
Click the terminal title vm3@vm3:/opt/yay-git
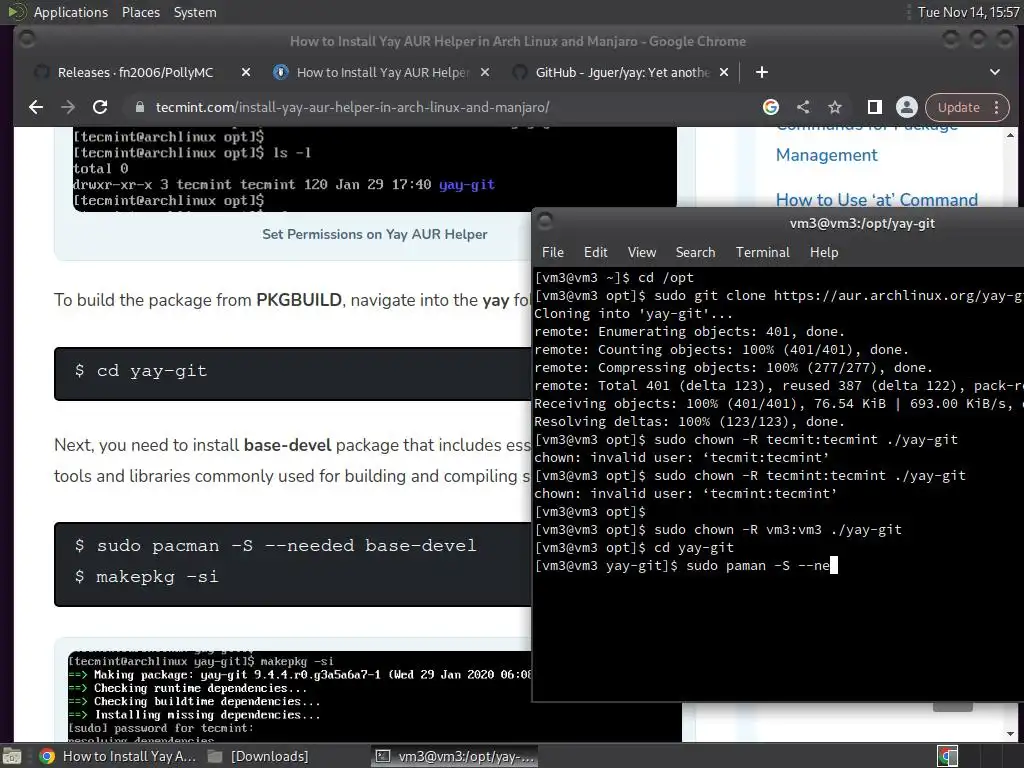coord(862,223)
